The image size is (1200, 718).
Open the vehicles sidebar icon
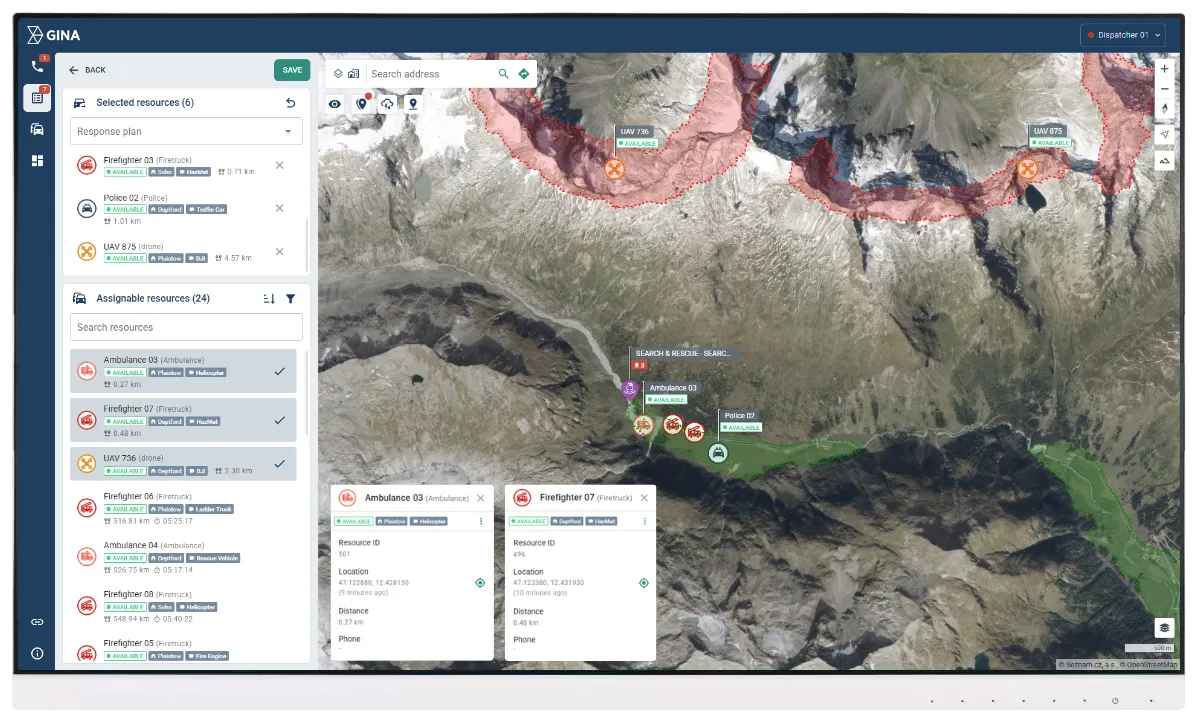point(37,128)
